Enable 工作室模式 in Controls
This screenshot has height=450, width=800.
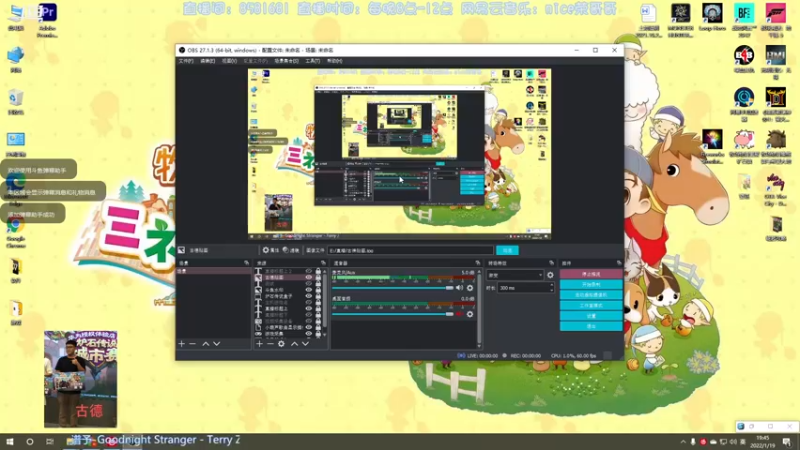click(x=591, y=306)
